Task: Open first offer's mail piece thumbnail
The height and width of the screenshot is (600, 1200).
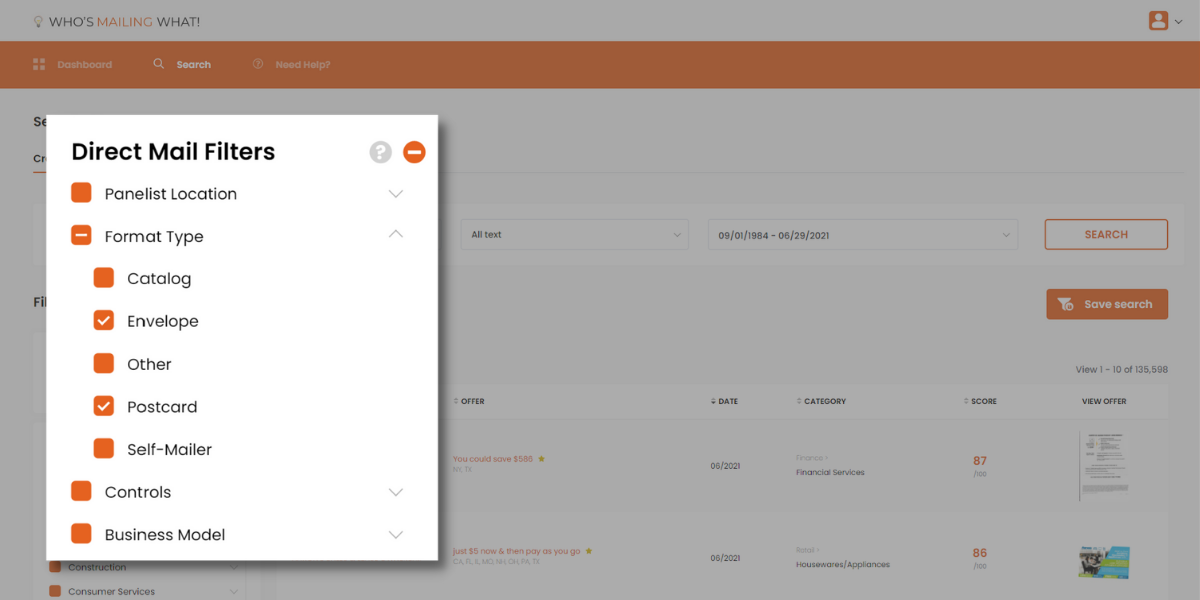Action: (x=1104, y=466)
